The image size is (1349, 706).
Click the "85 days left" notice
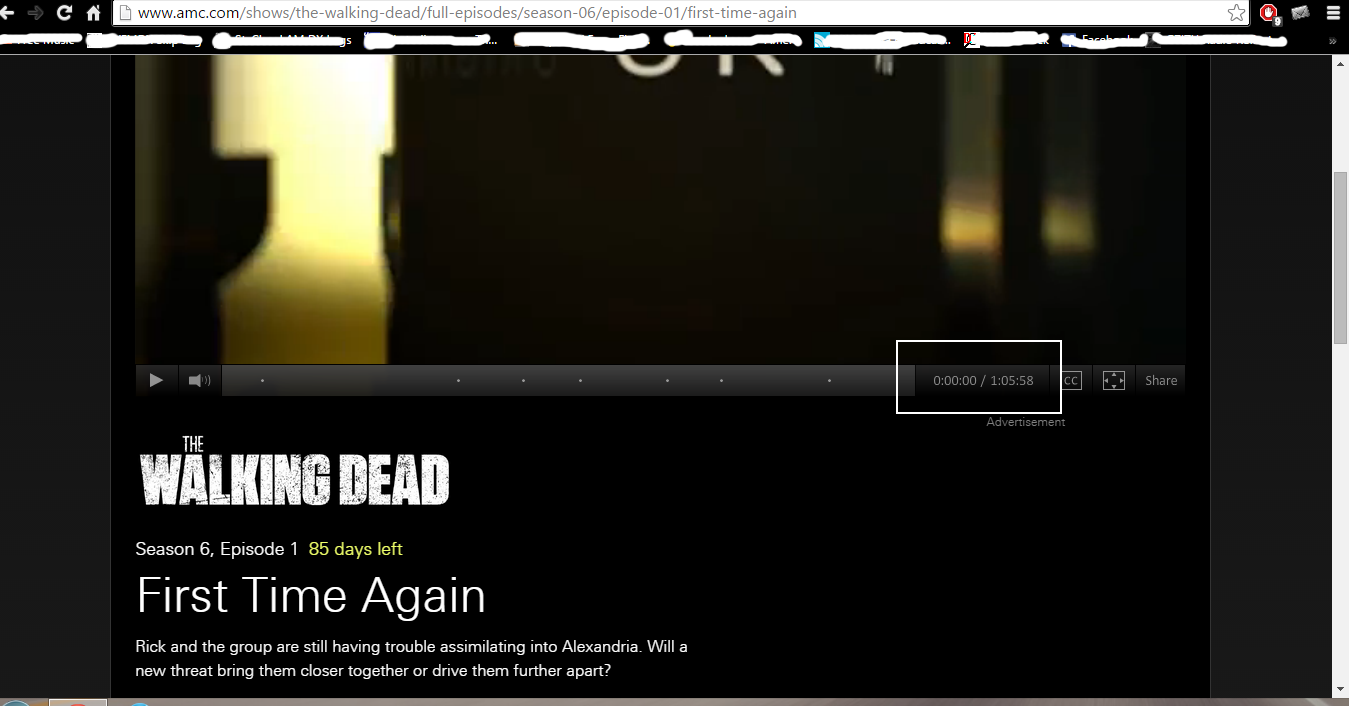pos(356,549)
